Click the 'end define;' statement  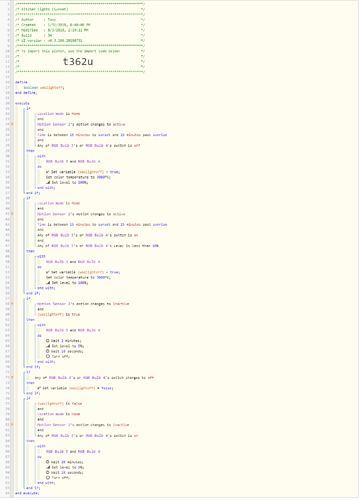pos(26,93)
